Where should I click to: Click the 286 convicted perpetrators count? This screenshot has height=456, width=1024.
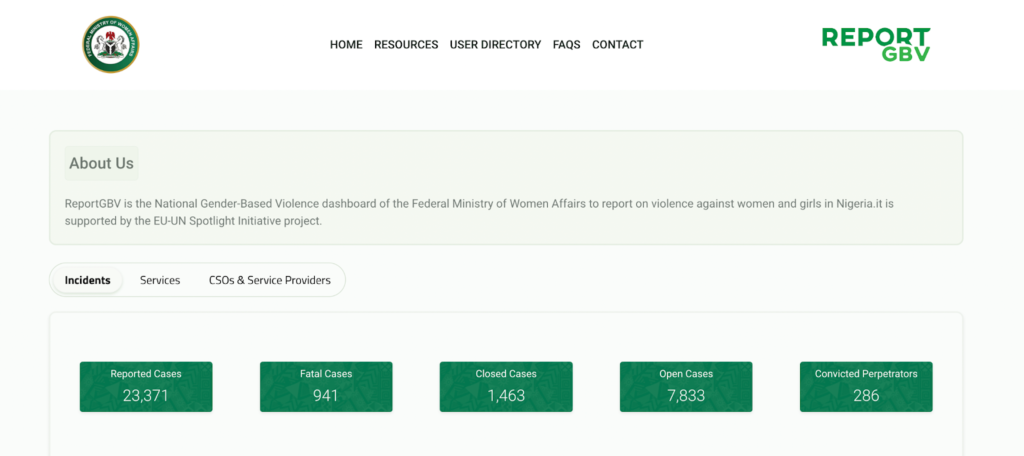[866, 395]
